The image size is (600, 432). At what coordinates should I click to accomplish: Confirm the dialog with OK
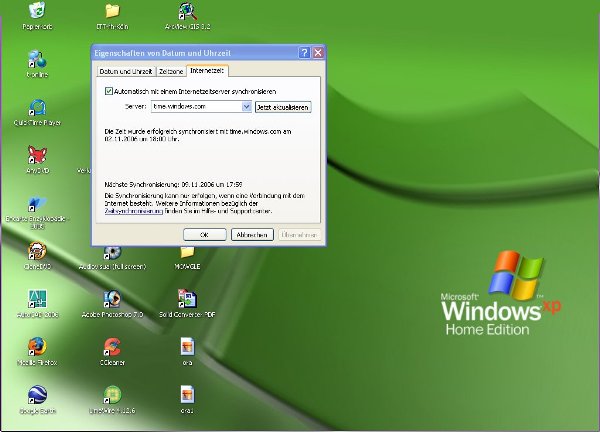coord(205,235)
